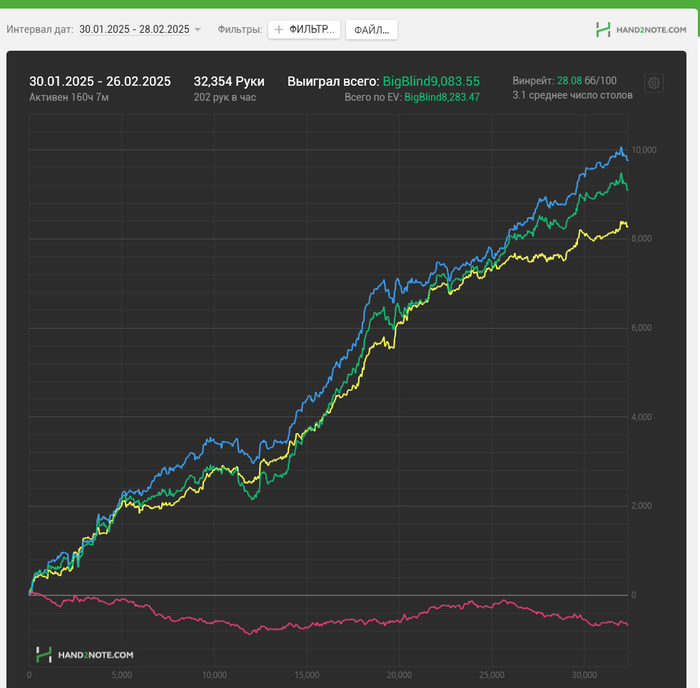Add a new filter with ФИЛЬТР button
The image size is (700, 688).
tap(304, 29)
